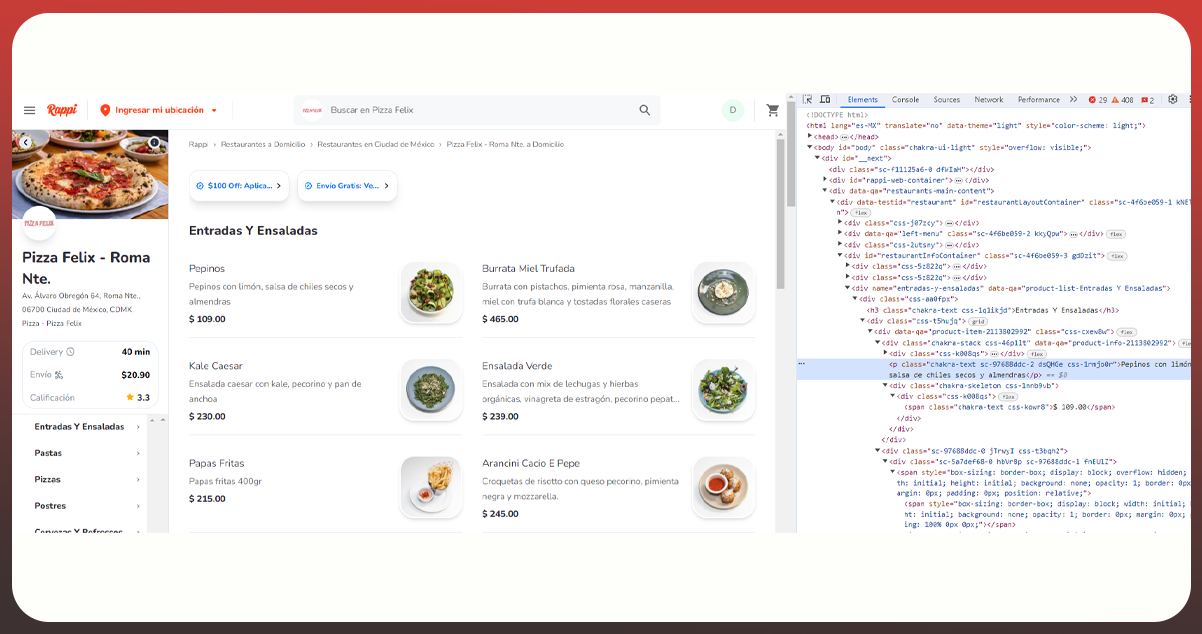Select Pizzas in the category menu
1202x634 pixels.
[x=48, y=480]
